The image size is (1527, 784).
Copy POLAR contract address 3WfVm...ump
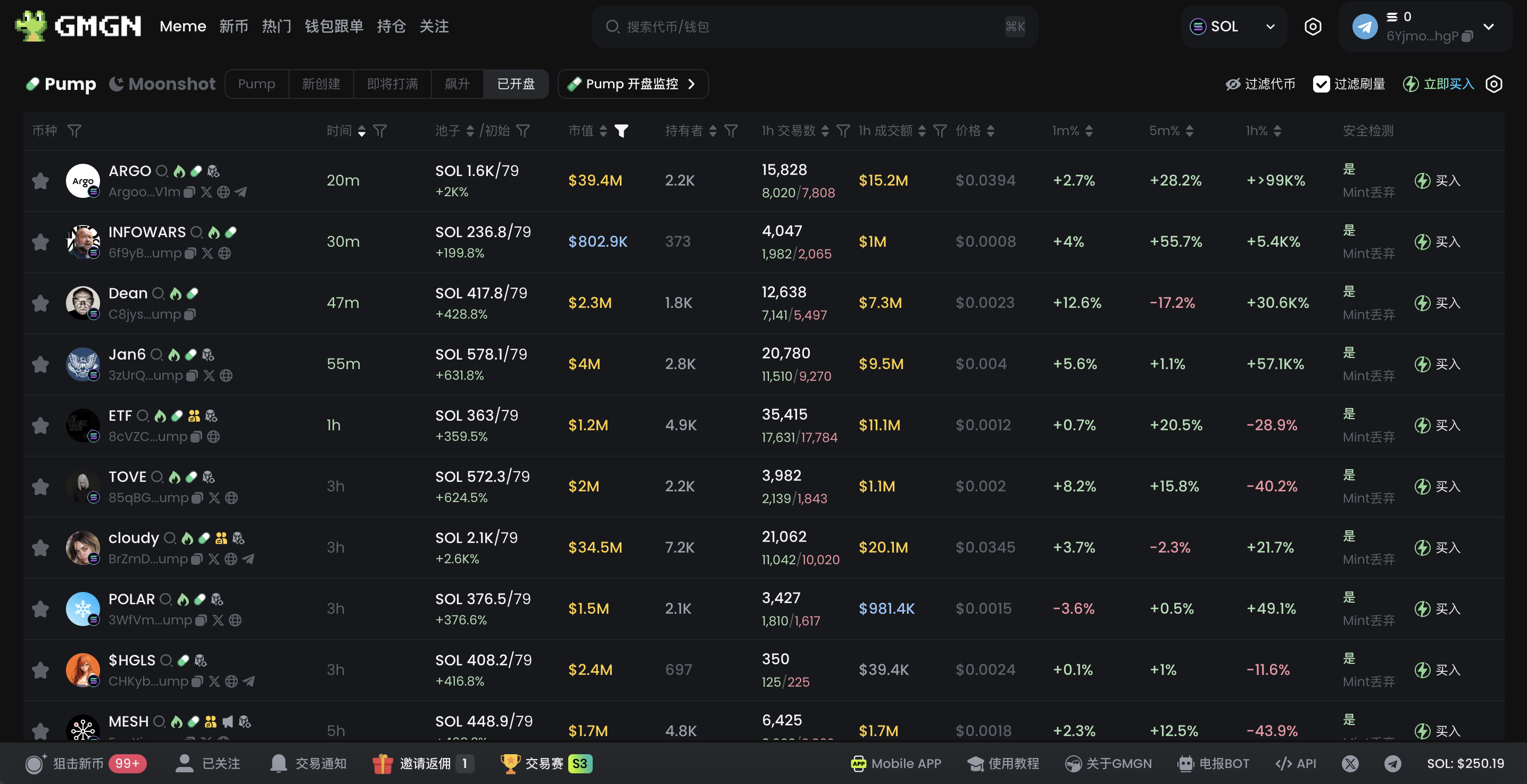(x=201, y=620)
